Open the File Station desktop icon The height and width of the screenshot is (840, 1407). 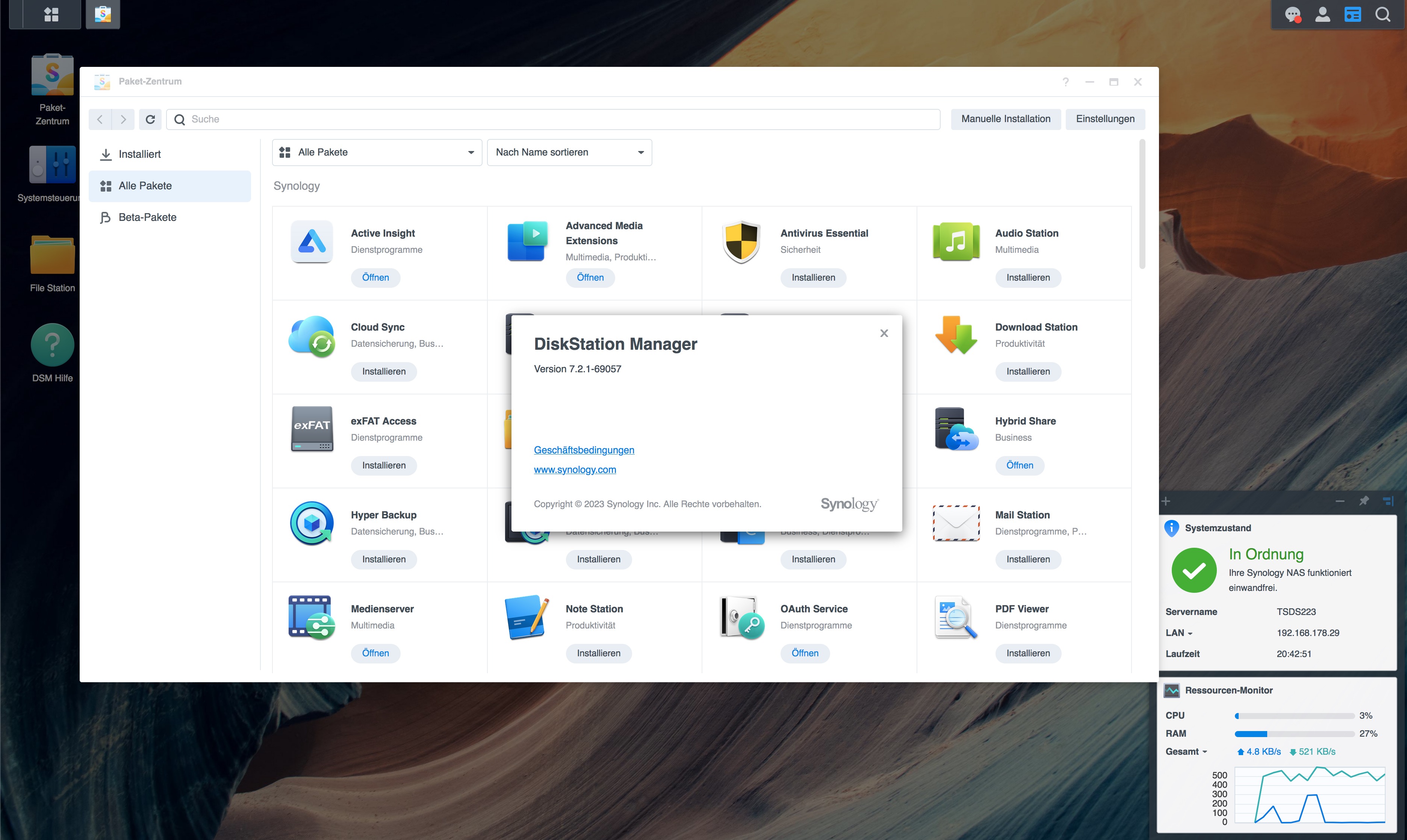[x=52, y=256]
